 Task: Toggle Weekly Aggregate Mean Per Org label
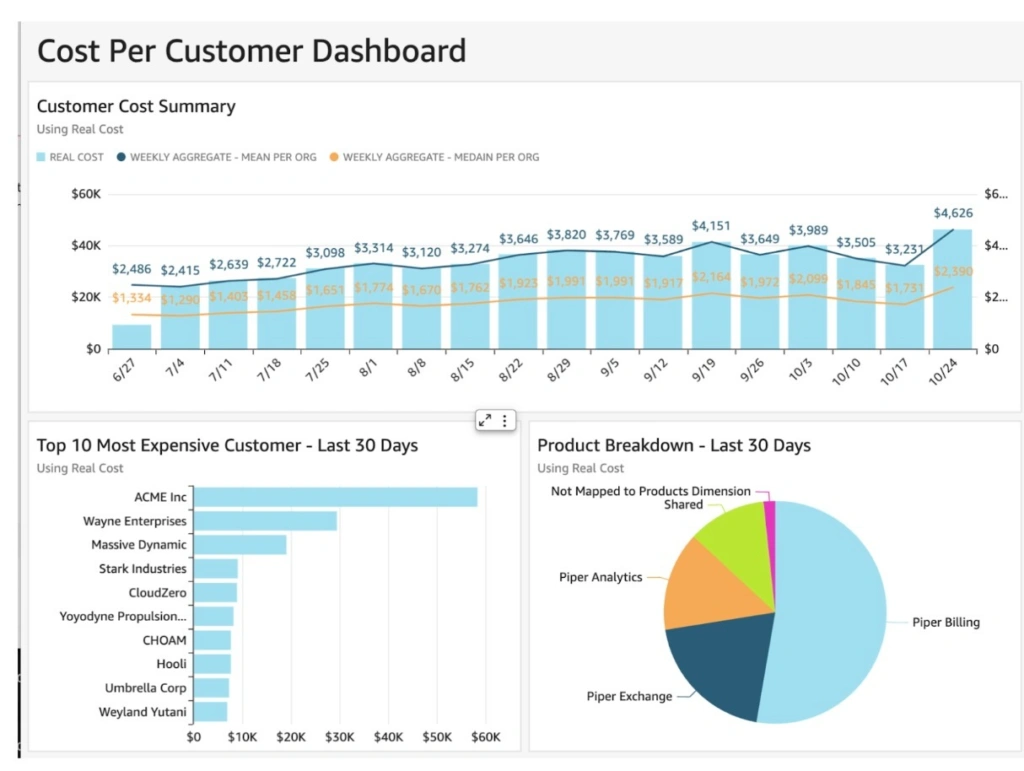(223, 157)
